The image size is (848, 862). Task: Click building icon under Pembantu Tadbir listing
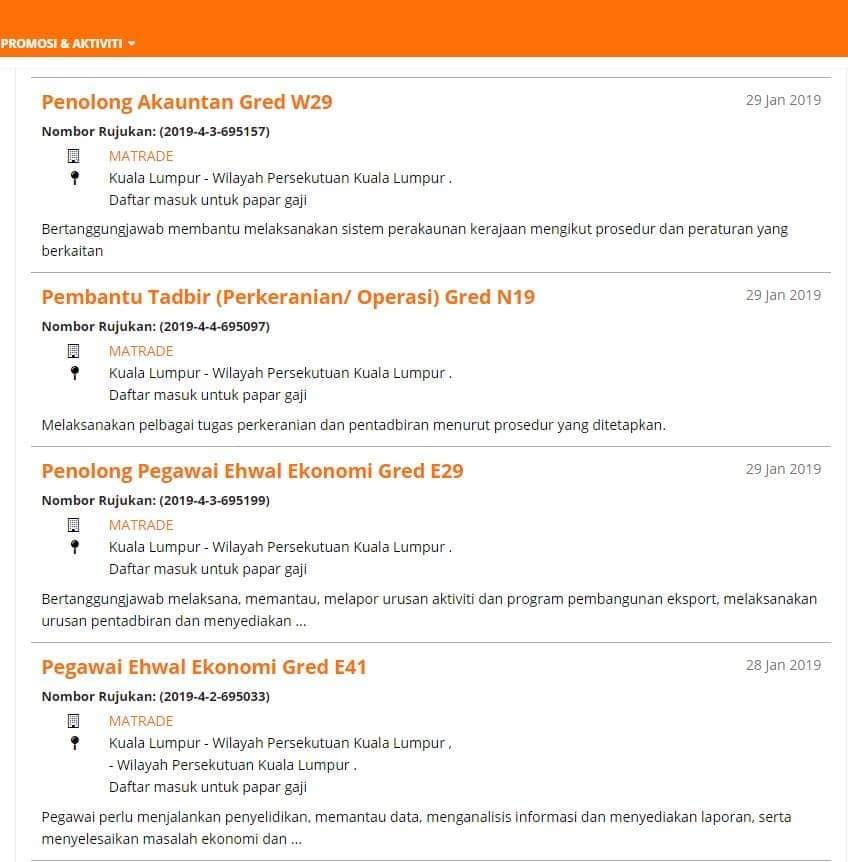(73, 351)
